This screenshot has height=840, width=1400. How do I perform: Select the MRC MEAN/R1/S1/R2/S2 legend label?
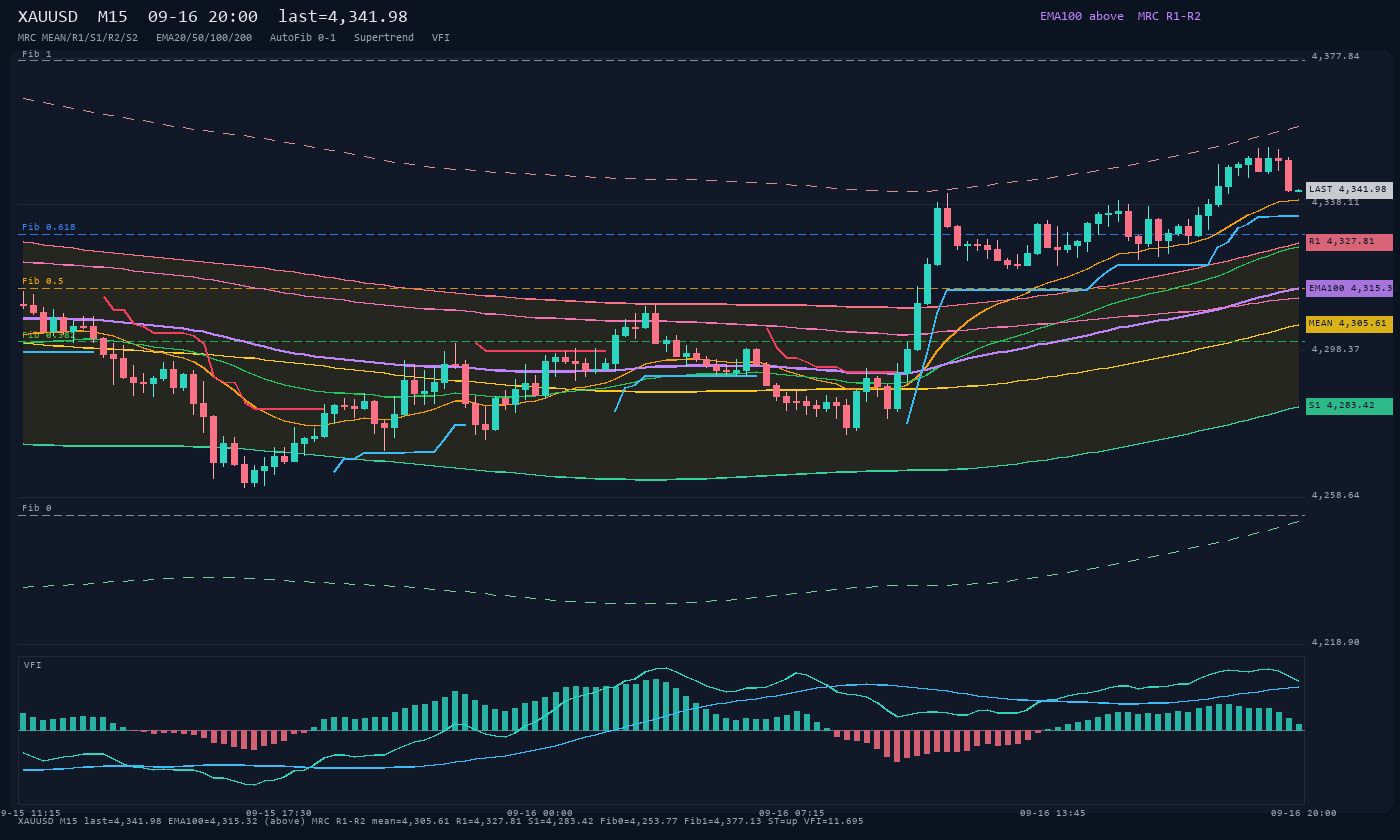click(x=78, y=38)
